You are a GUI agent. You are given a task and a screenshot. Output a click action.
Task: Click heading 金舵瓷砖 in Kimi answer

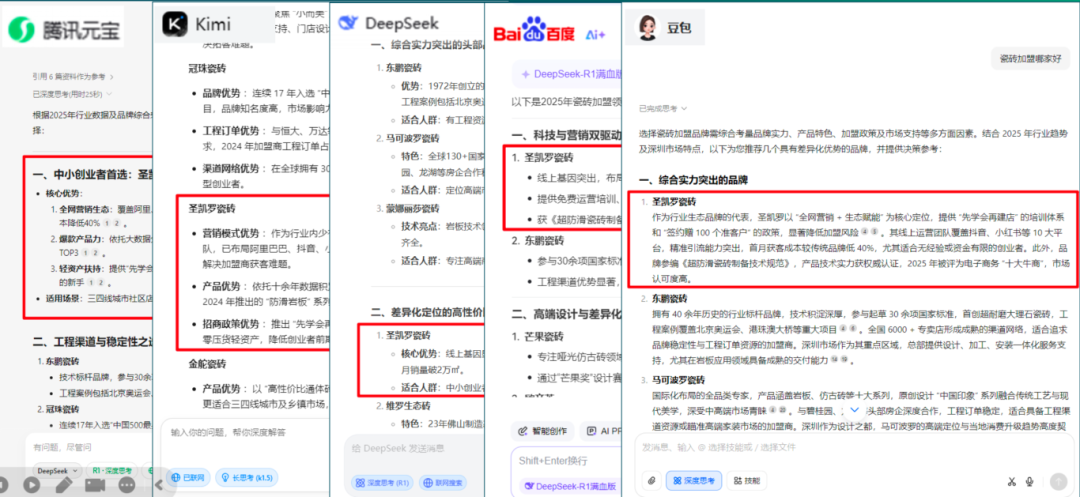(207, 363)
